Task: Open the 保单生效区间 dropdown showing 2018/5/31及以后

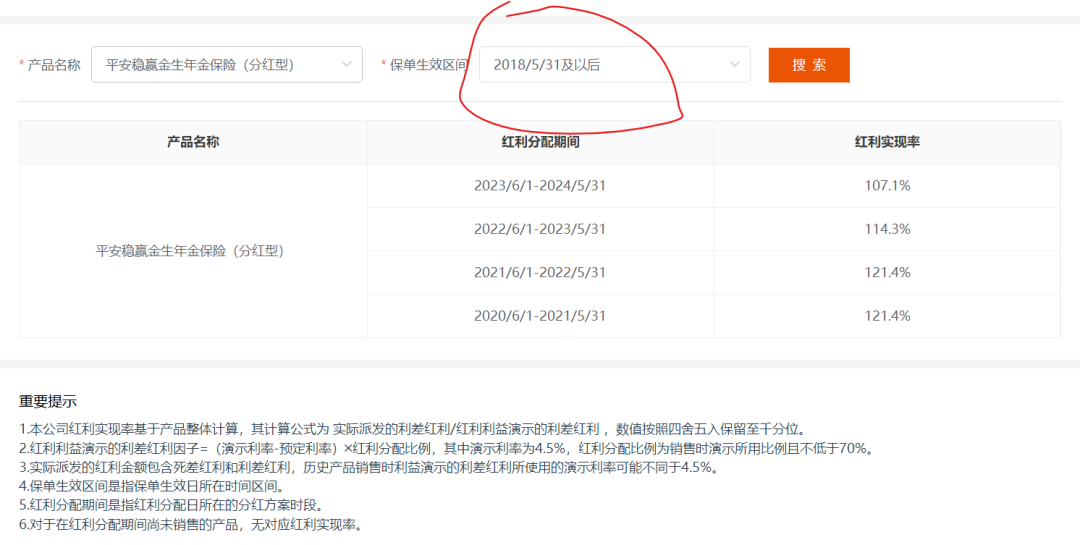Action: tap(614, 65)
